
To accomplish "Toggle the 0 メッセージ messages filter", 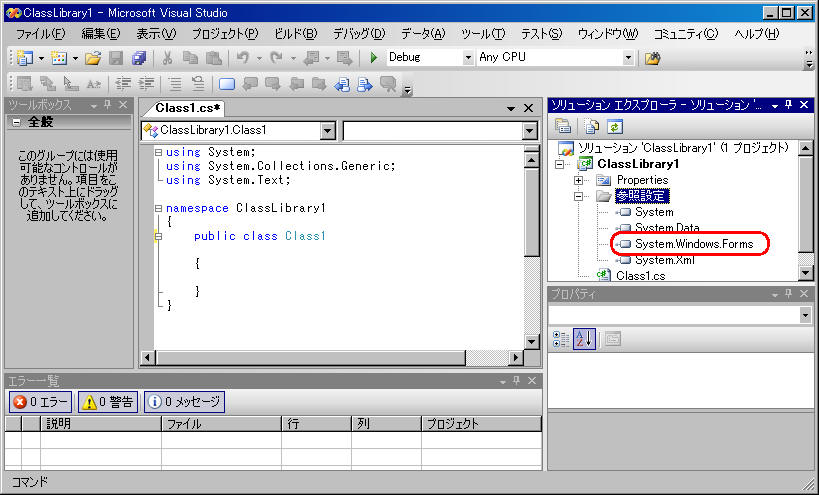I will [184, 402].
